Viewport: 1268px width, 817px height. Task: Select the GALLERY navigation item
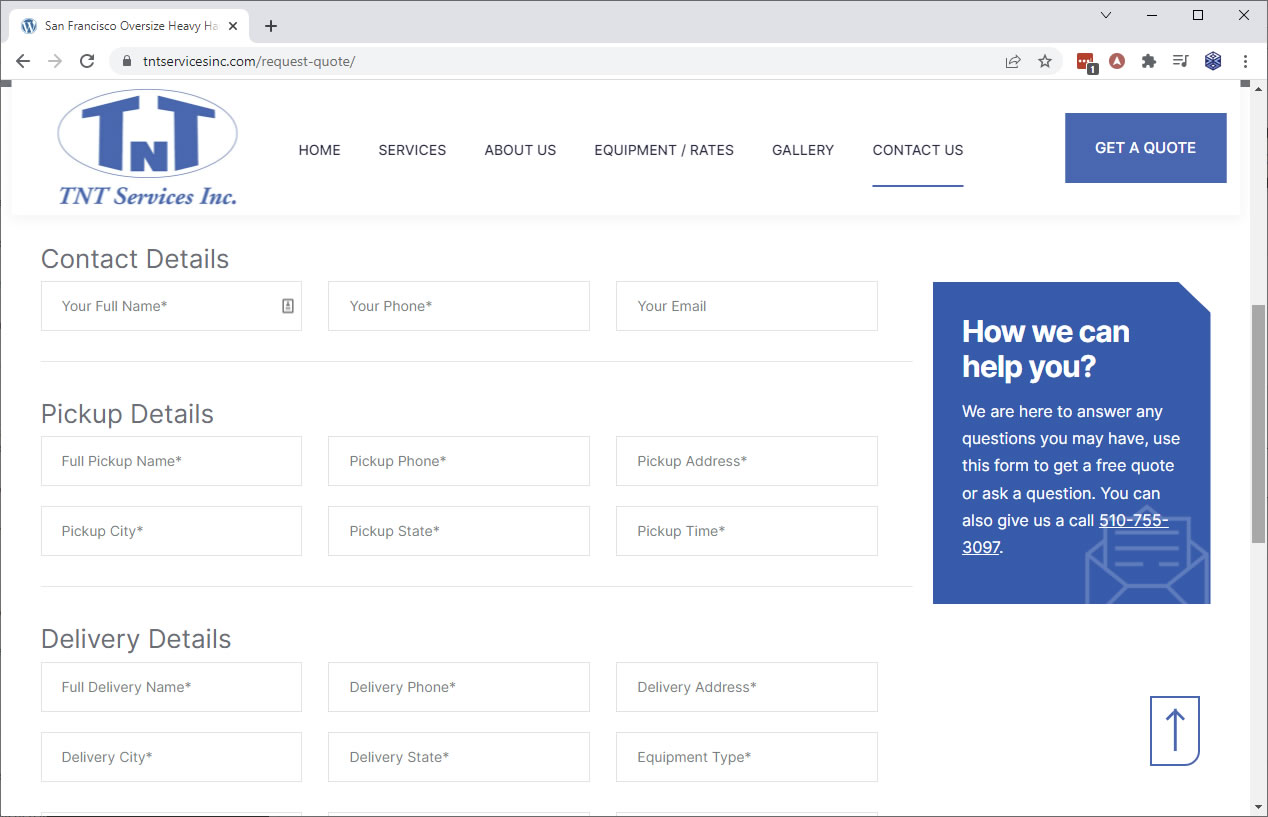pyautogui.click(x=802, y=150)
